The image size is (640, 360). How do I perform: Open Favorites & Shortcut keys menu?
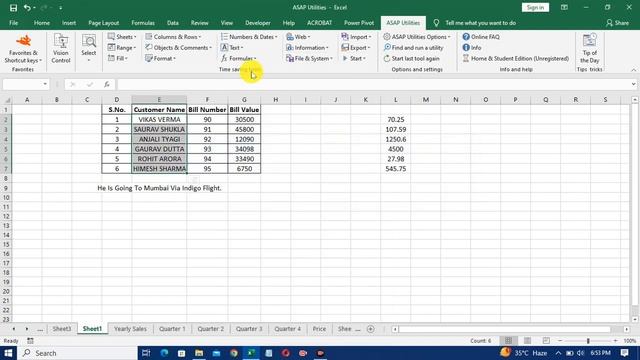(x=23, y=49)
